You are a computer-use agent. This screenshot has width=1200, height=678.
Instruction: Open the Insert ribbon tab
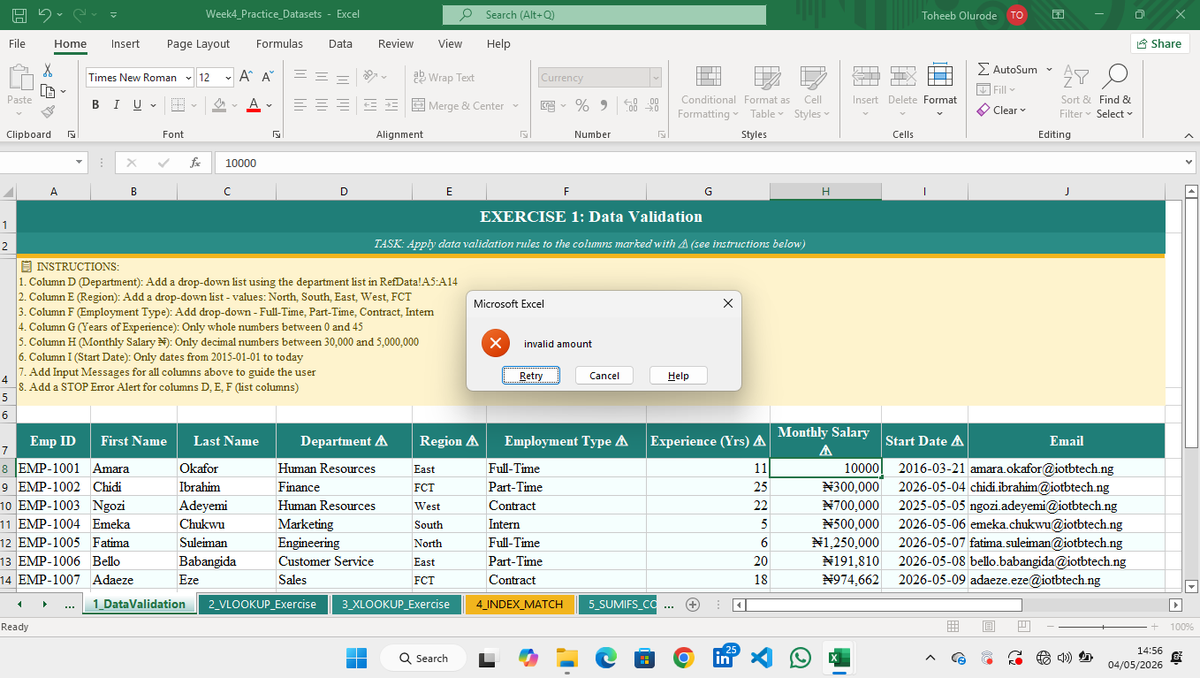(125, 44)
